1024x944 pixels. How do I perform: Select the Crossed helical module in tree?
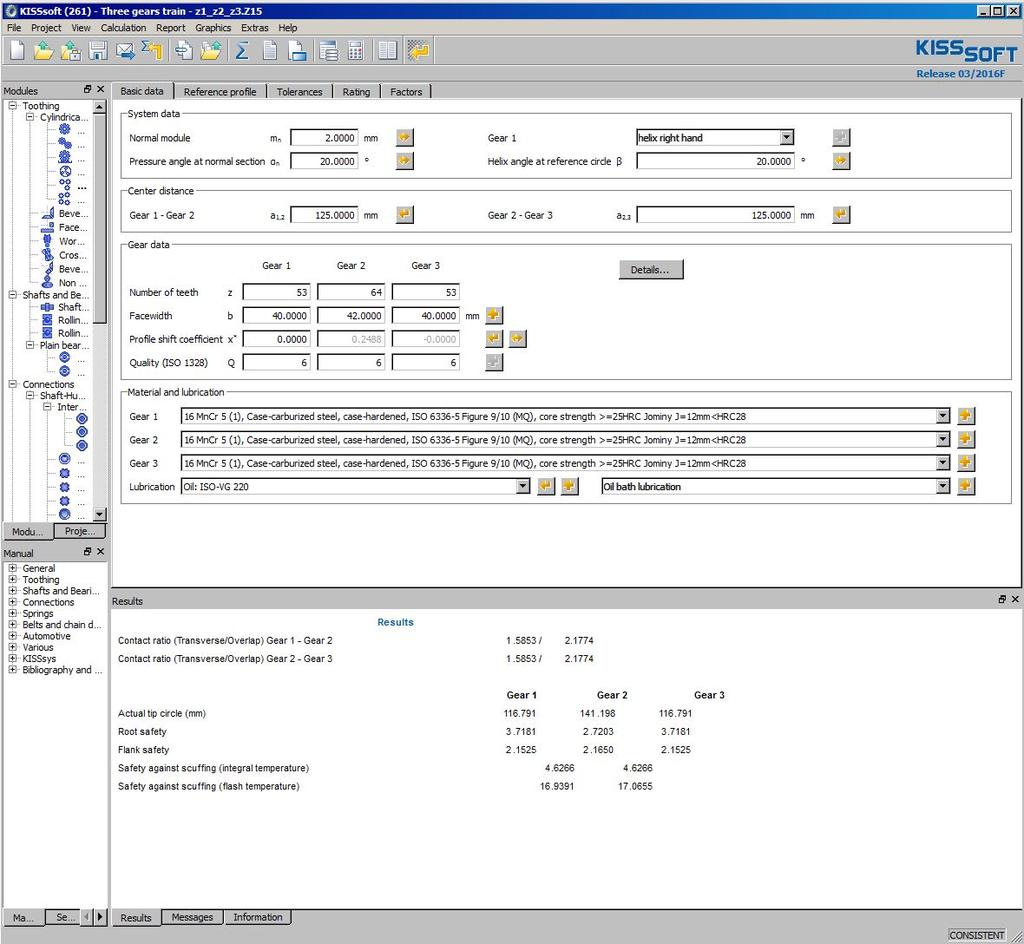[47, 255]
